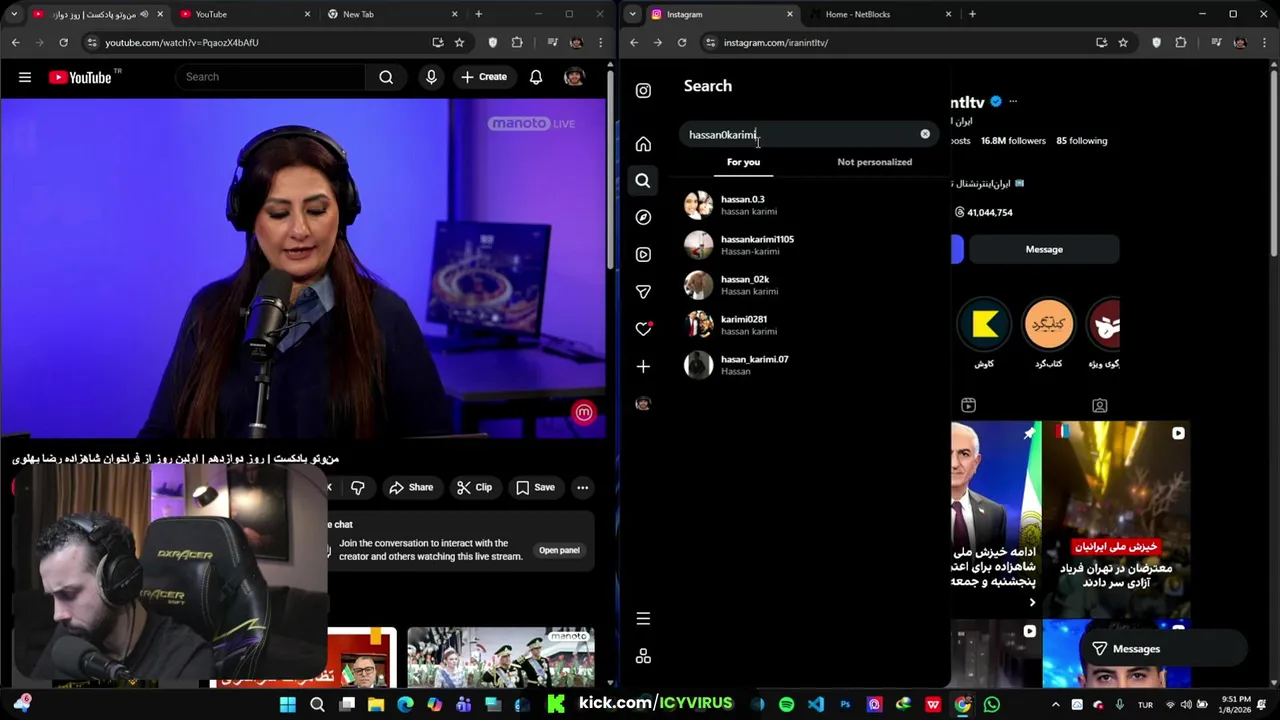The image size is (1280, 720).
Task: Select the Not personalized search tab
Action: click(874, 162)
